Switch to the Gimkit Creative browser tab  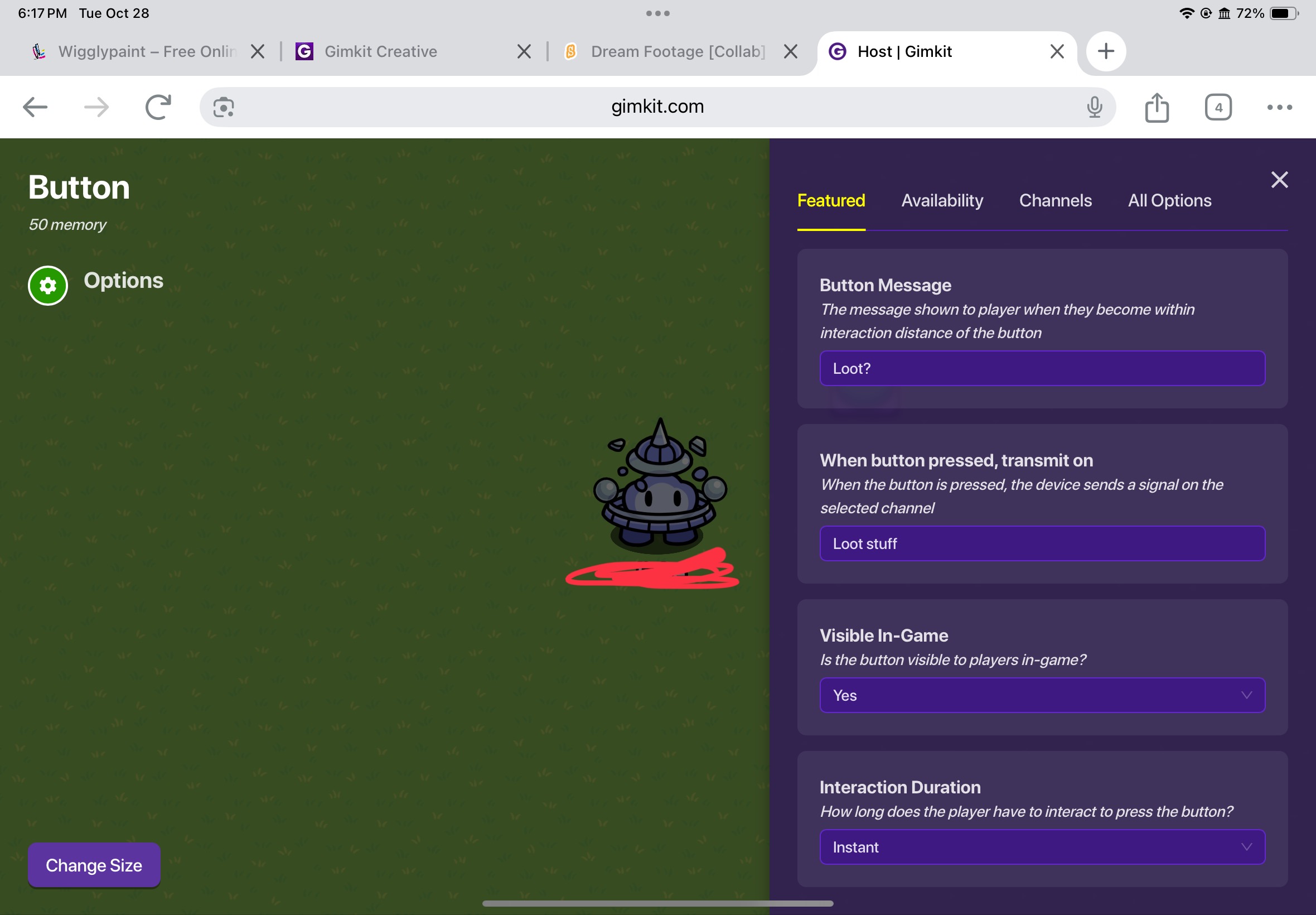tap(381, 51)
